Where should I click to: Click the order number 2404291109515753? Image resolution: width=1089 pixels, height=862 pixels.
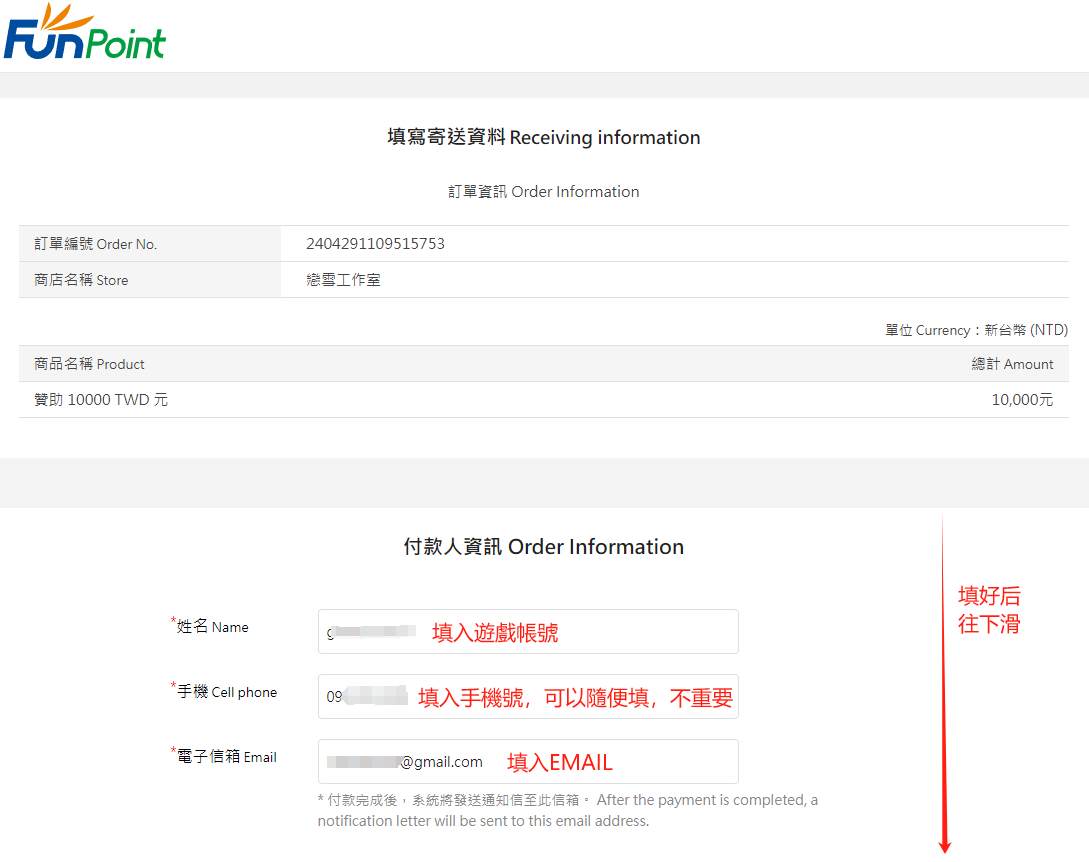click(x=375, y=244)
